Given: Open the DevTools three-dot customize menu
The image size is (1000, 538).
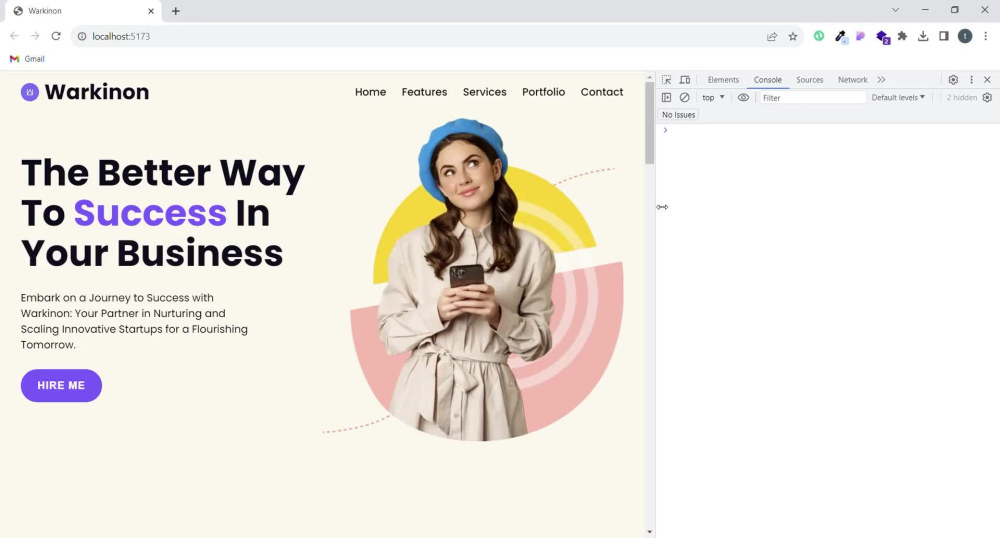Looking at the screenshot, I should [x=971, y=80].
